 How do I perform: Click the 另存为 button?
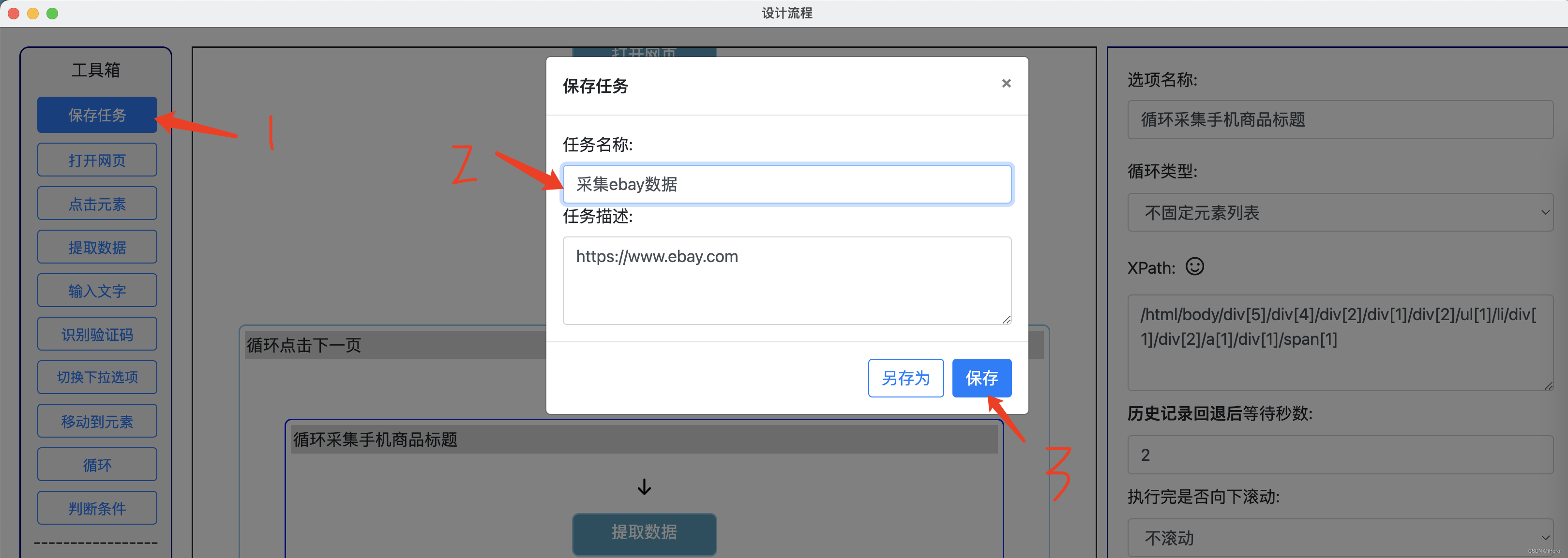906,378
